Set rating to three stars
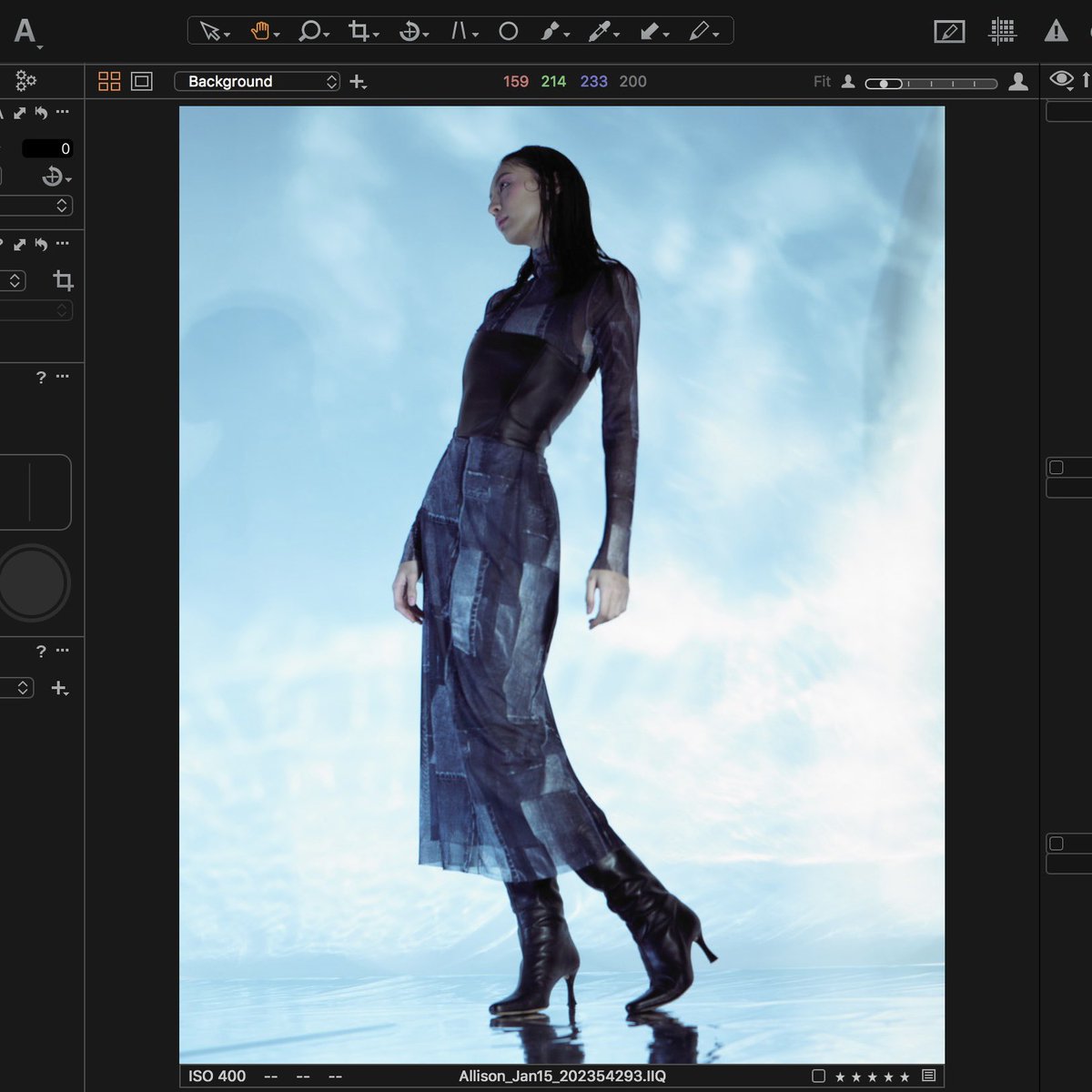This screenshot has height=1092, width=1092. (x=873, y=1077)
